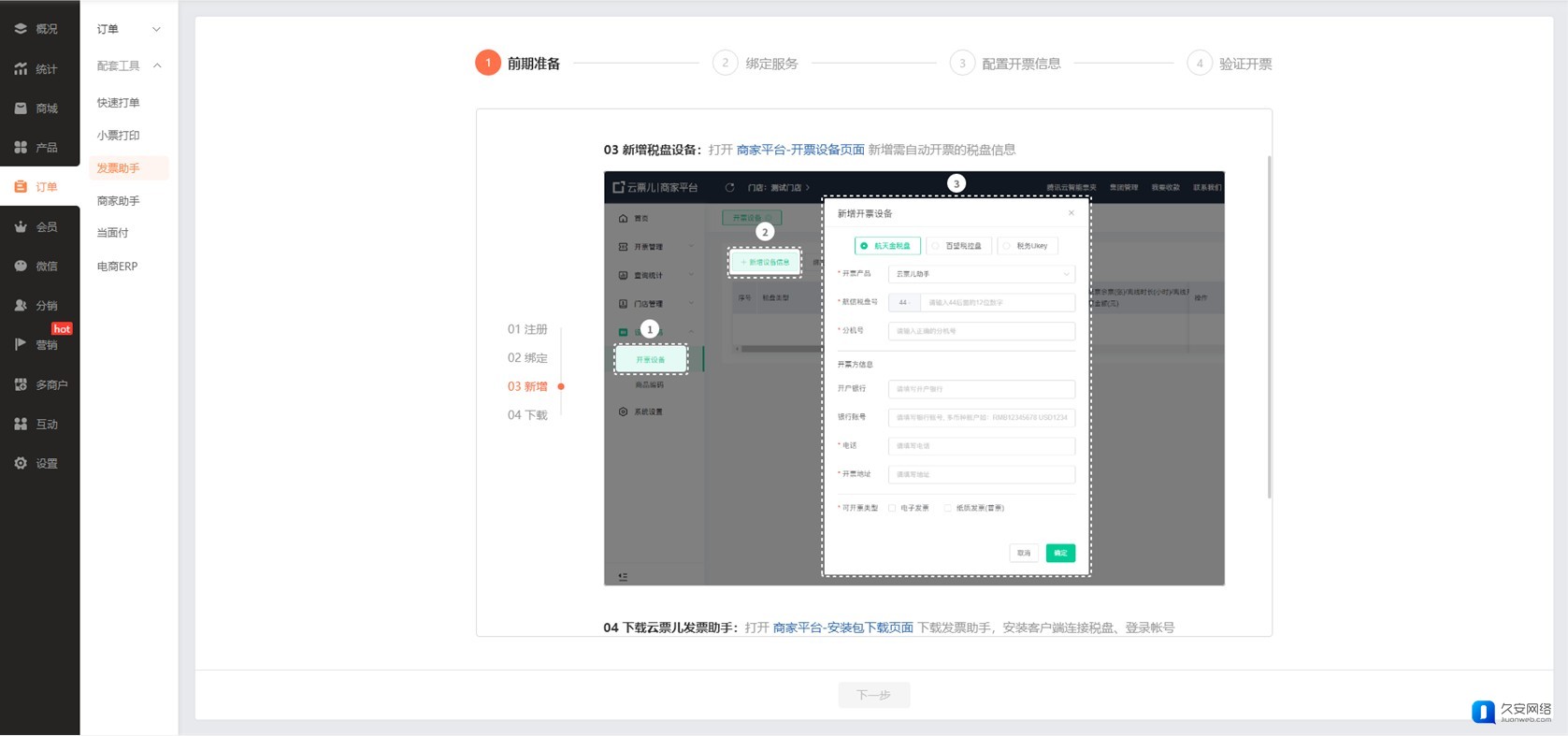Open the 电商ERP menu entry
The image size is (1568, 736).
click(118, 267)
